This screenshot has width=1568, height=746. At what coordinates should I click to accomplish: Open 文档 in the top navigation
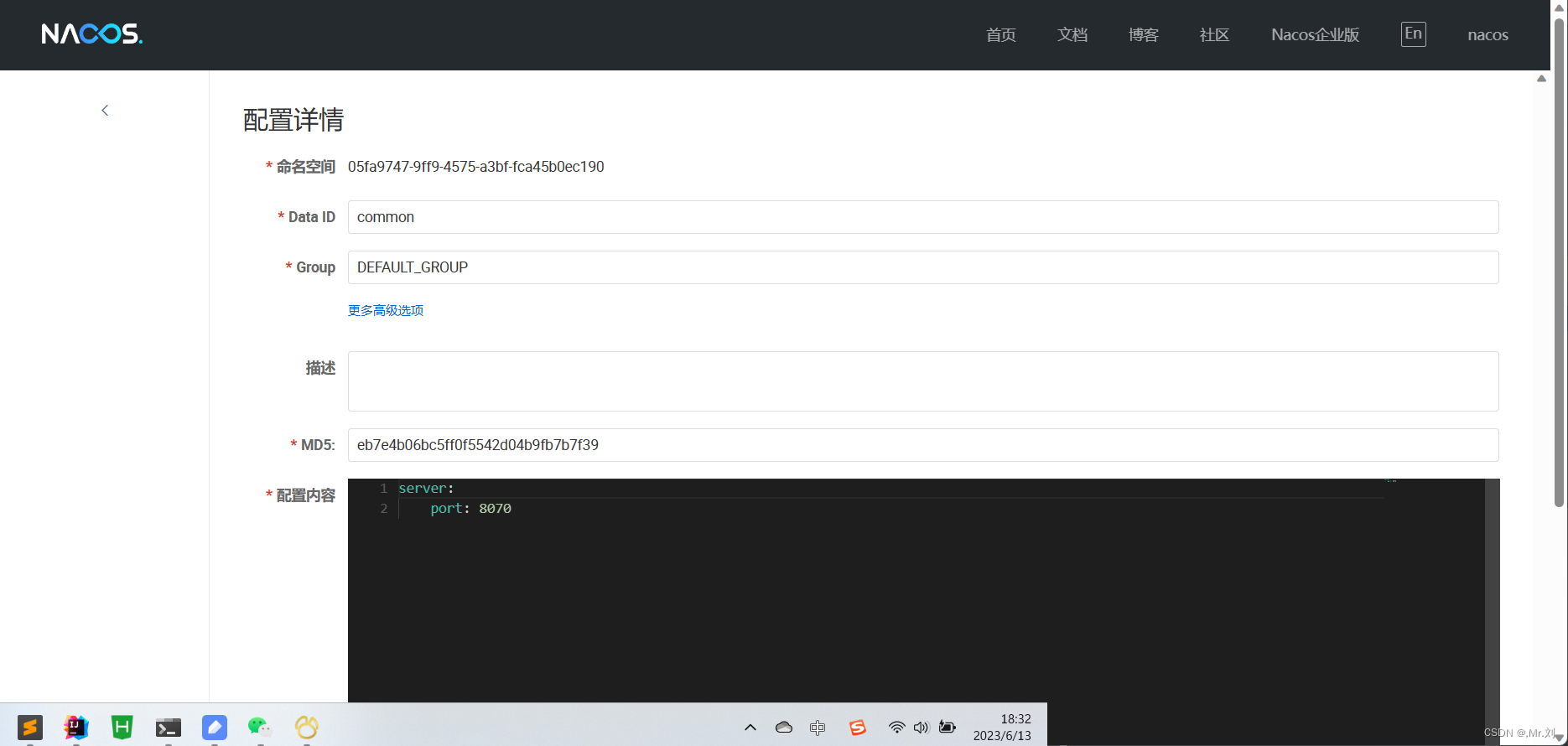click(1072, 34)
